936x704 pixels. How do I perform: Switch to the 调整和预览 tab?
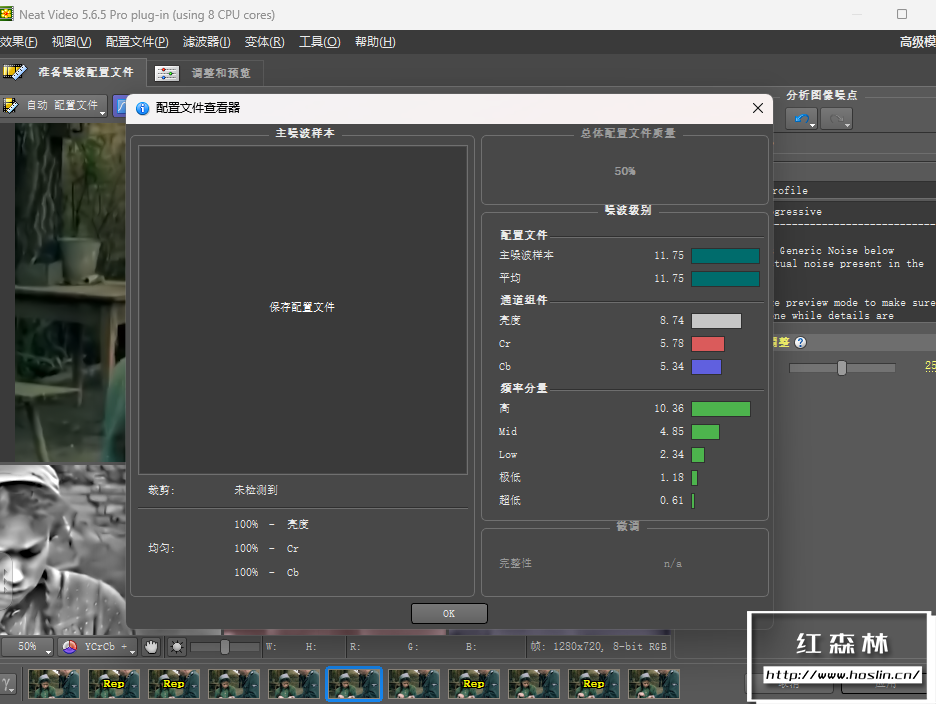[x=204, y=73]
